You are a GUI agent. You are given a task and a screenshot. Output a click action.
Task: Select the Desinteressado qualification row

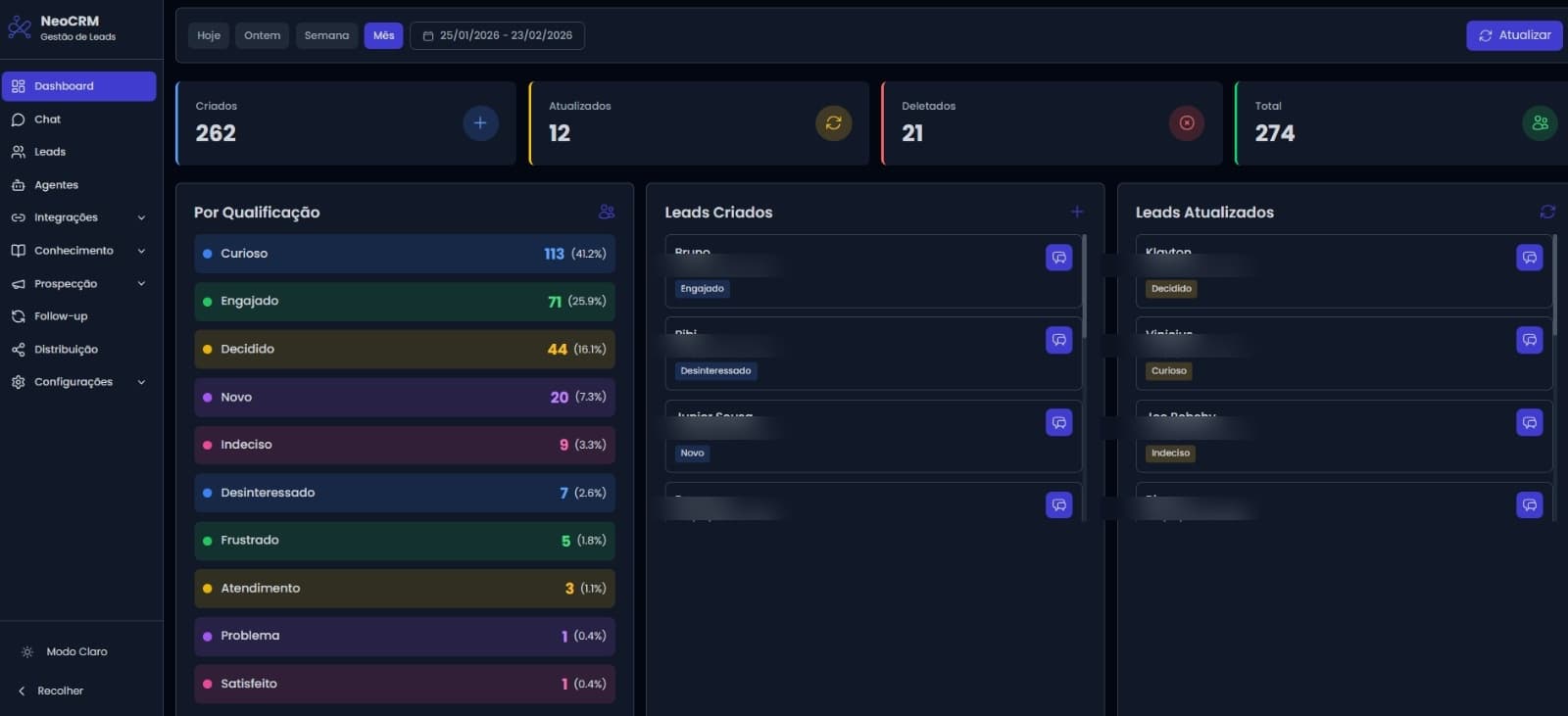(x=405, y=493)
